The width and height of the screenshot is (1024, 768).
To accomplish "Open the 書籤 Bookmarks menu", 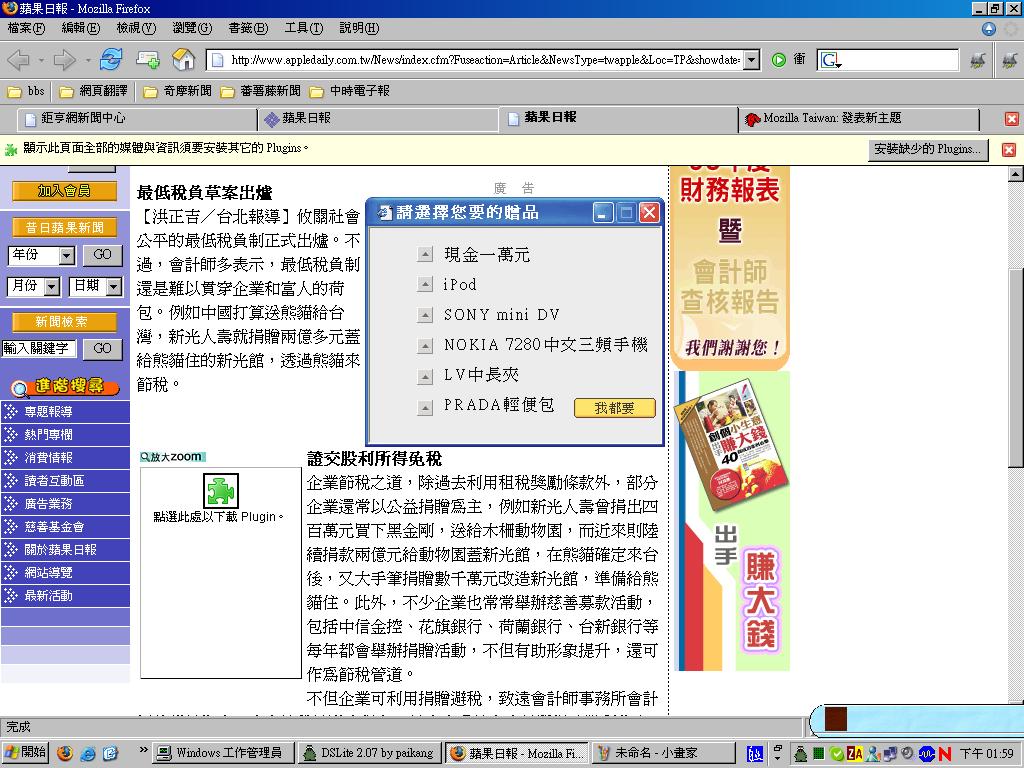I will [249, 29].
